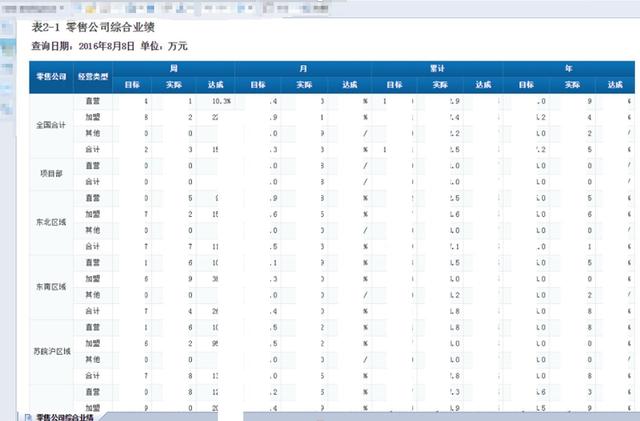Select the 周 group header

[x=174, y=69]
